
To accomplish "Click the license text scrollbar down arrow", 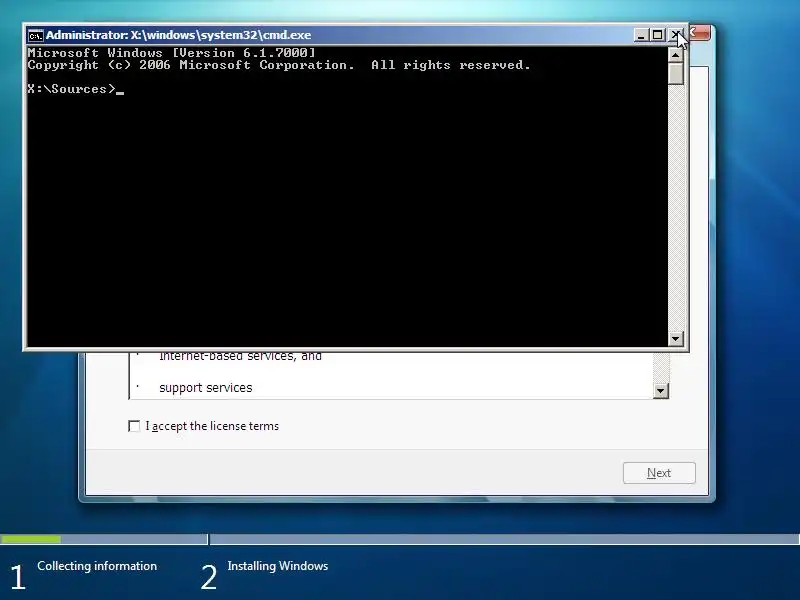I will point(661,391).
